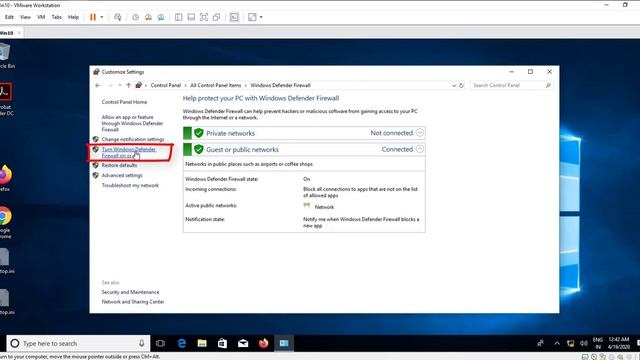Viewport: 640px width, 360px height.
Task: Click the up-one-level arrow in address bar
Action: pos(129,85)
